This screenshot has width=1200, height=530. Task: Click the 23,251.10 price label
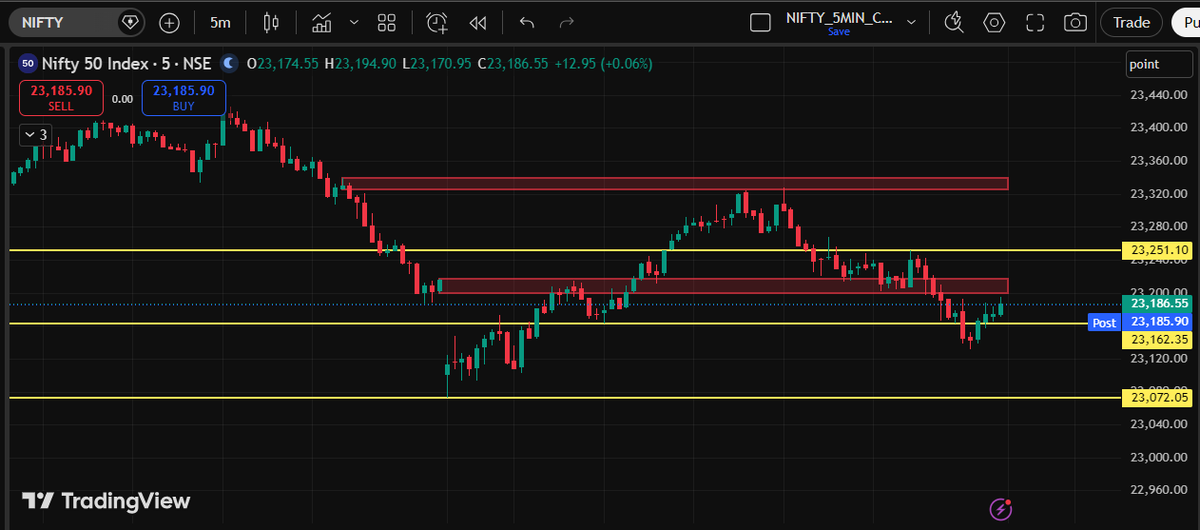tap(1159, 249)
